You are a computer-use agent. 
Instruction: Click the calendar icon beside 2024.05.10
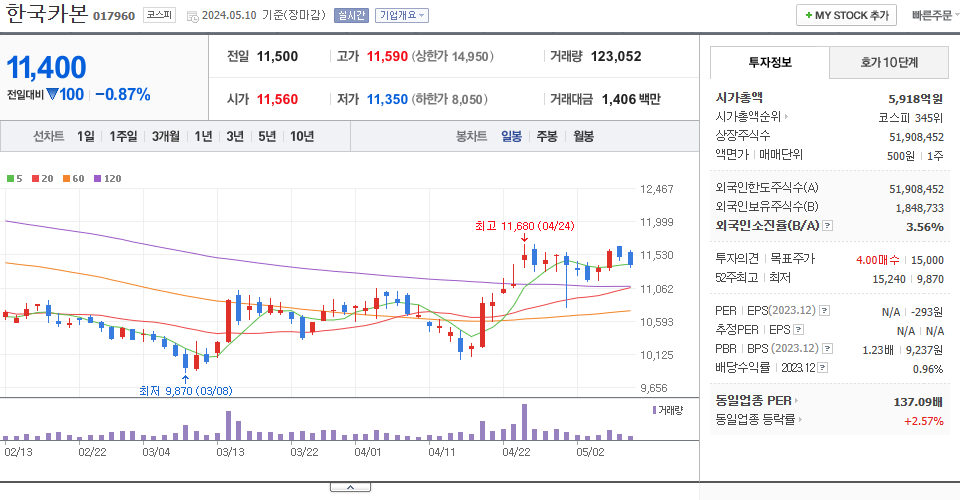click(192, 17)
